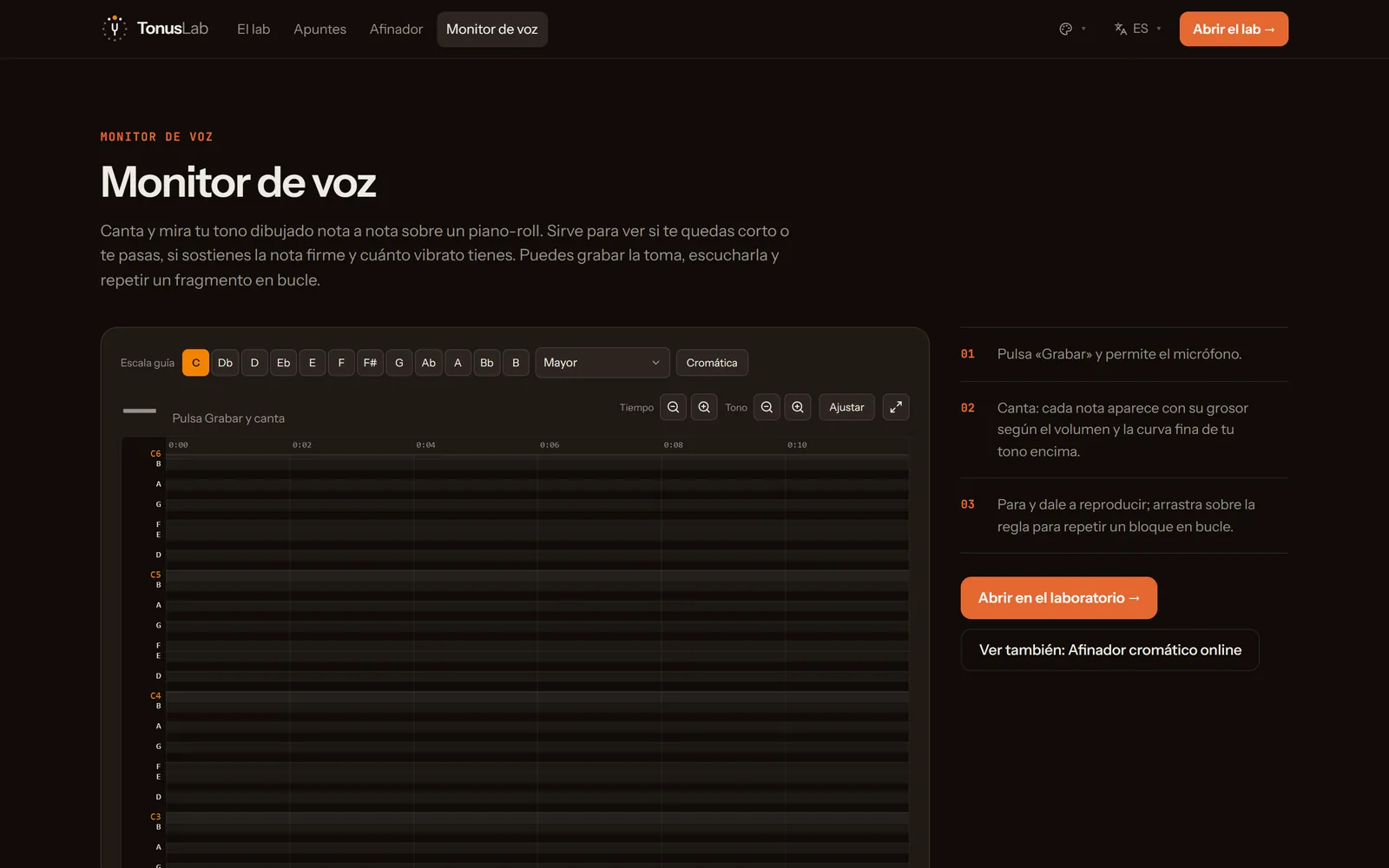Select guide scale root D
The image size is (1389, 868).
click(254, 363)
